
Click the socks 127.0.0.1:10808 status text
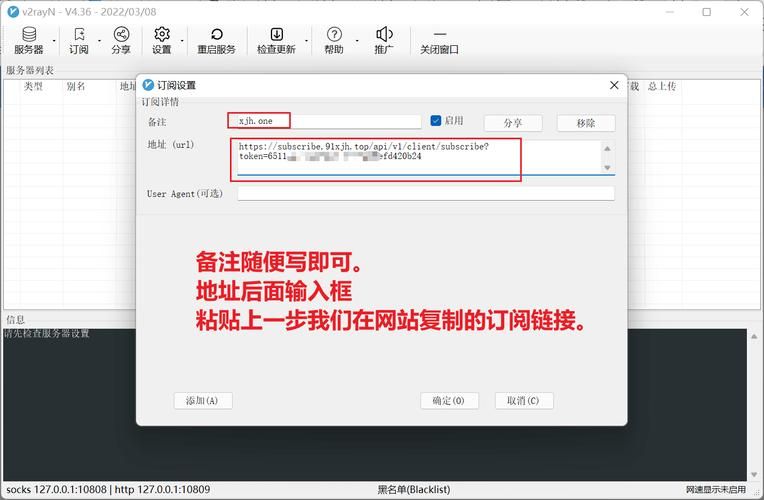[57, 489]
